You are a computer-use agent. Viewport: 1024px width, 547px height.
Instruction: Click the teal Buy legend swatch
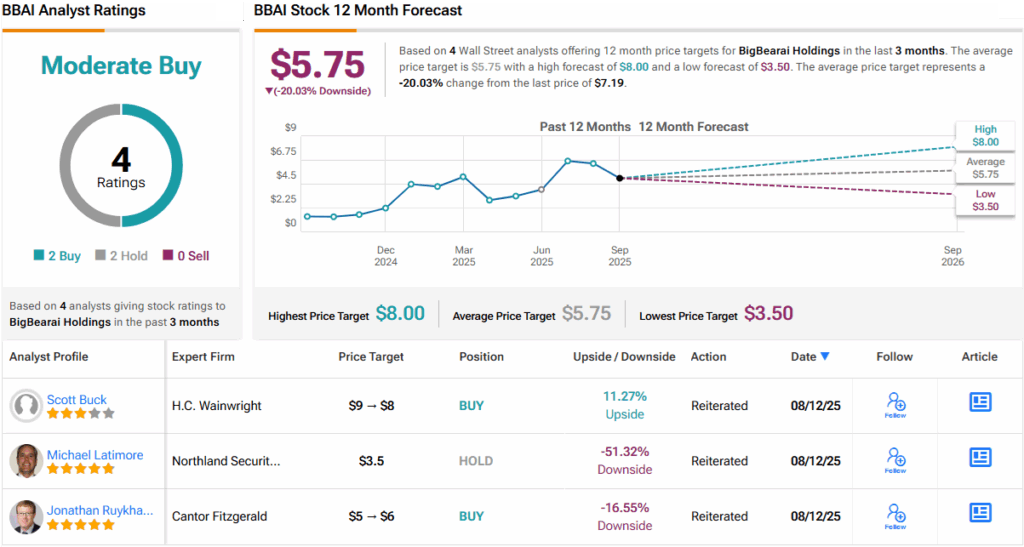click(x=38, y=256)
